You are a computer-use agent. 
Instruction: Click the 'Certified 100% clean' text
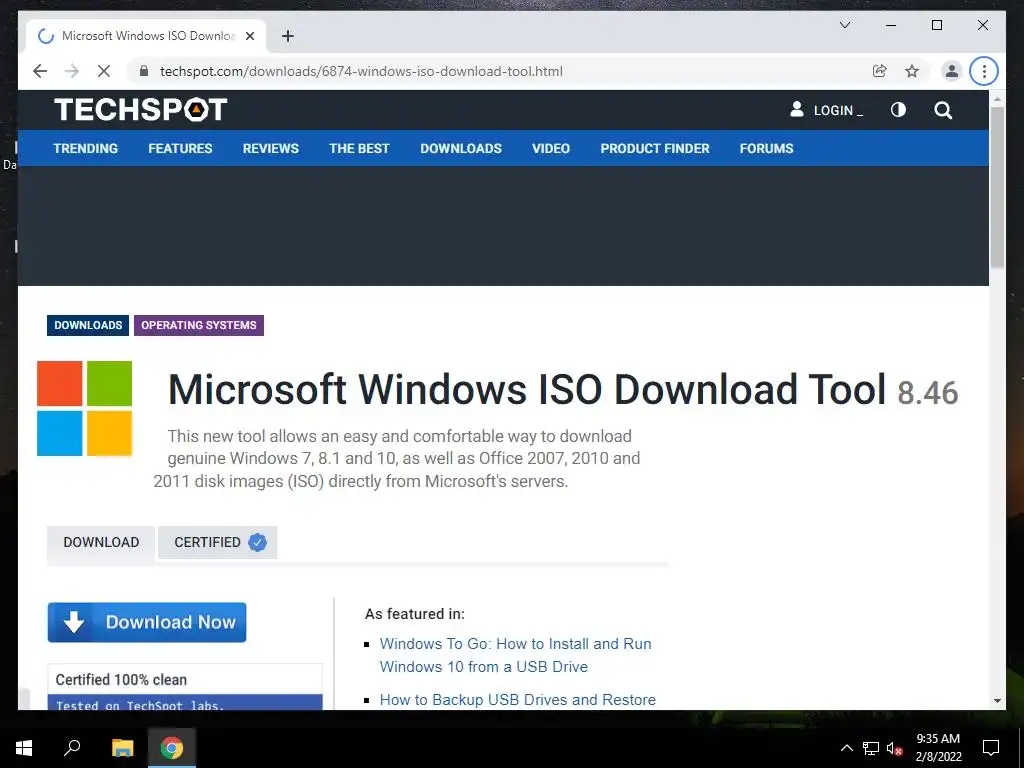tap(121, 679)
